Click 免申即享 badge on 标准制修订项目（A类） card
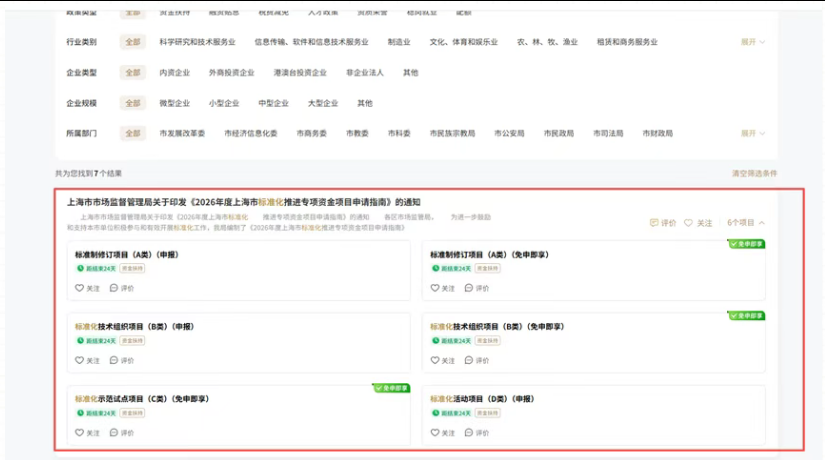Image resolution: width=825 pixels, height=460 pixels. (746, 244)
